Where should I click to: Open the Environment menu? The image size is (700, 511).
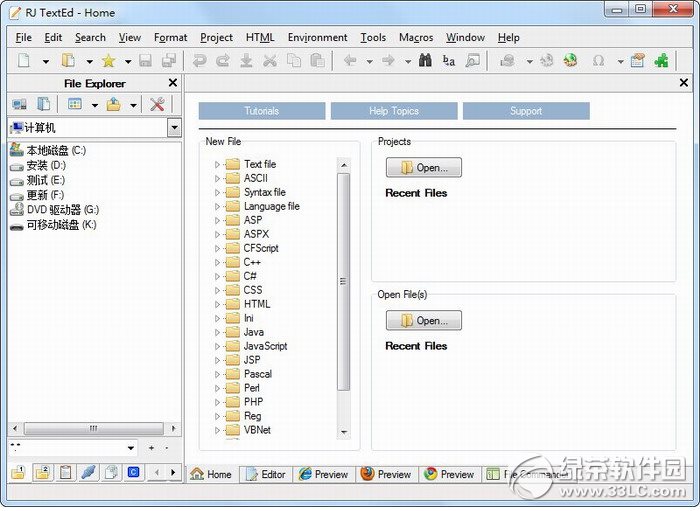[x=317, y=37]
